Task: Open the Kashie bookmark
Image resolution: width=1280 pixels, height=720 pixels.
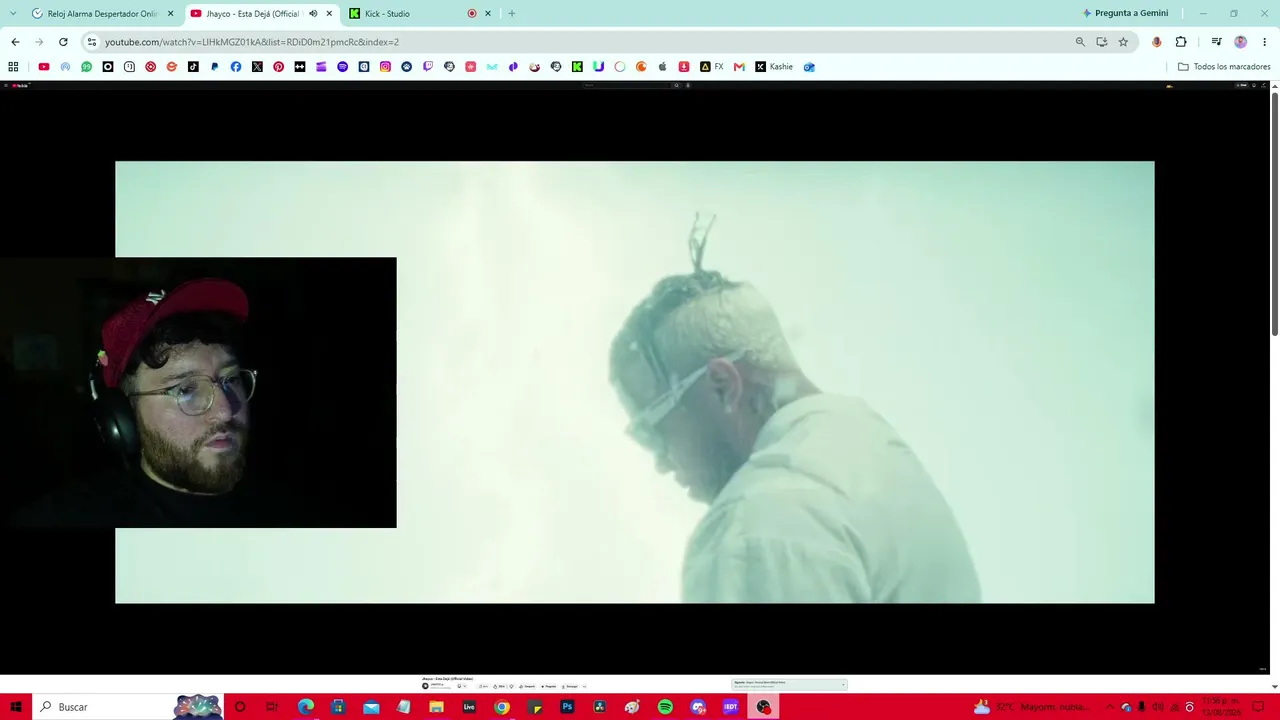Action: 774,67
